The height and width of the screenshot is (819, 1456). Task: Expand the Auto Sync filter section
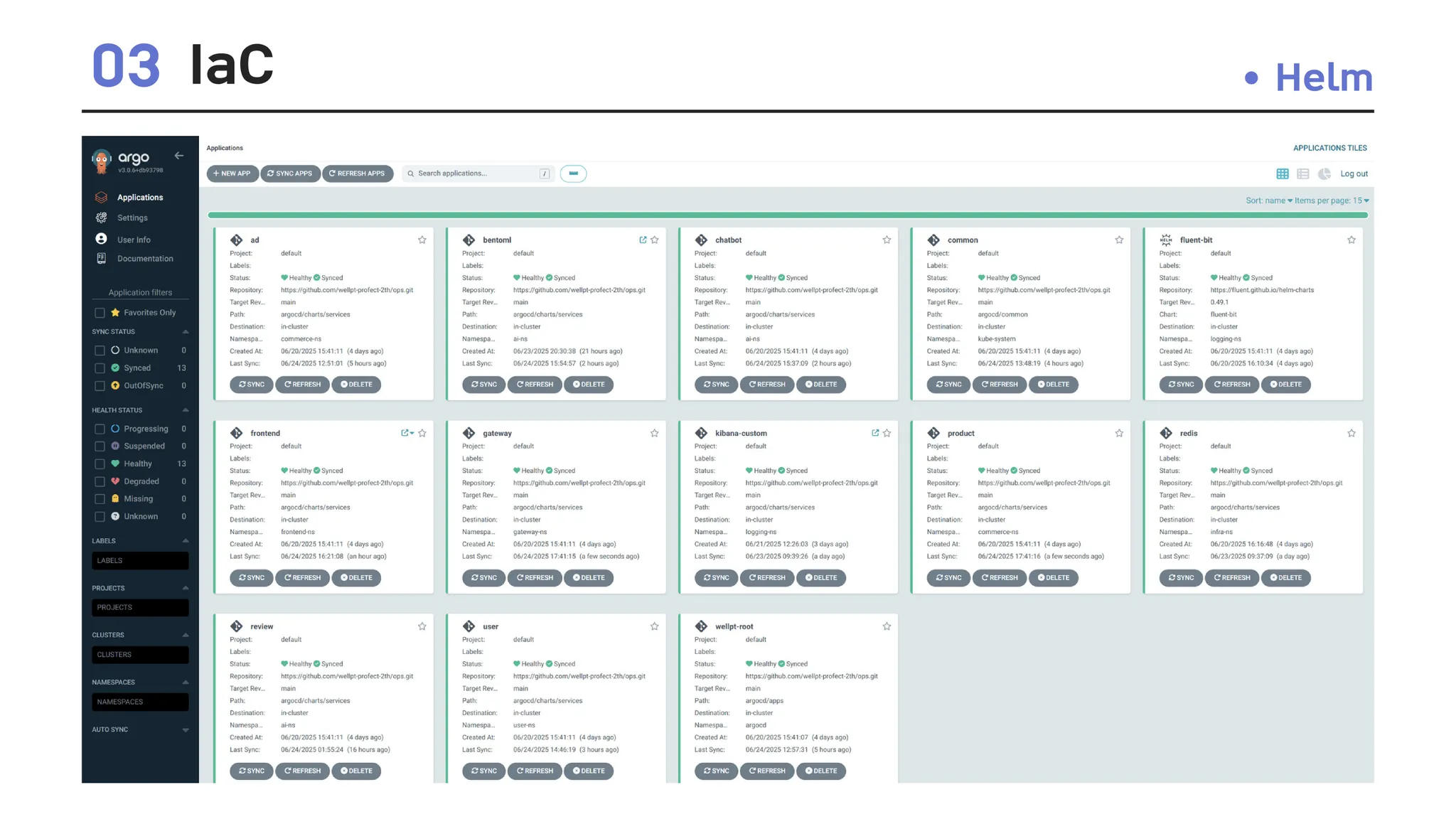186,730
